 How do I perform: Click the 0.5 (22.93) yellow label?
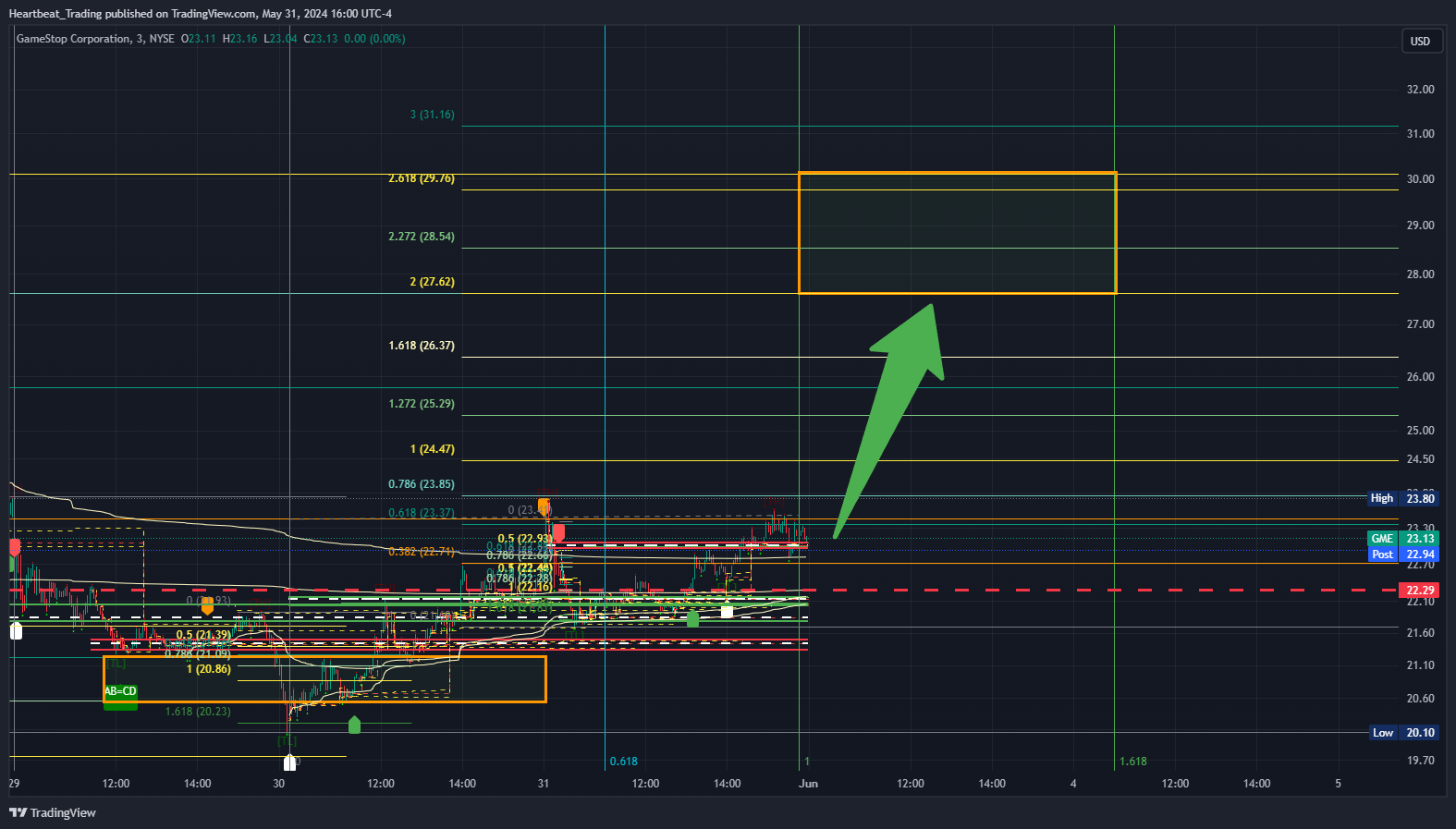point(524,539)
